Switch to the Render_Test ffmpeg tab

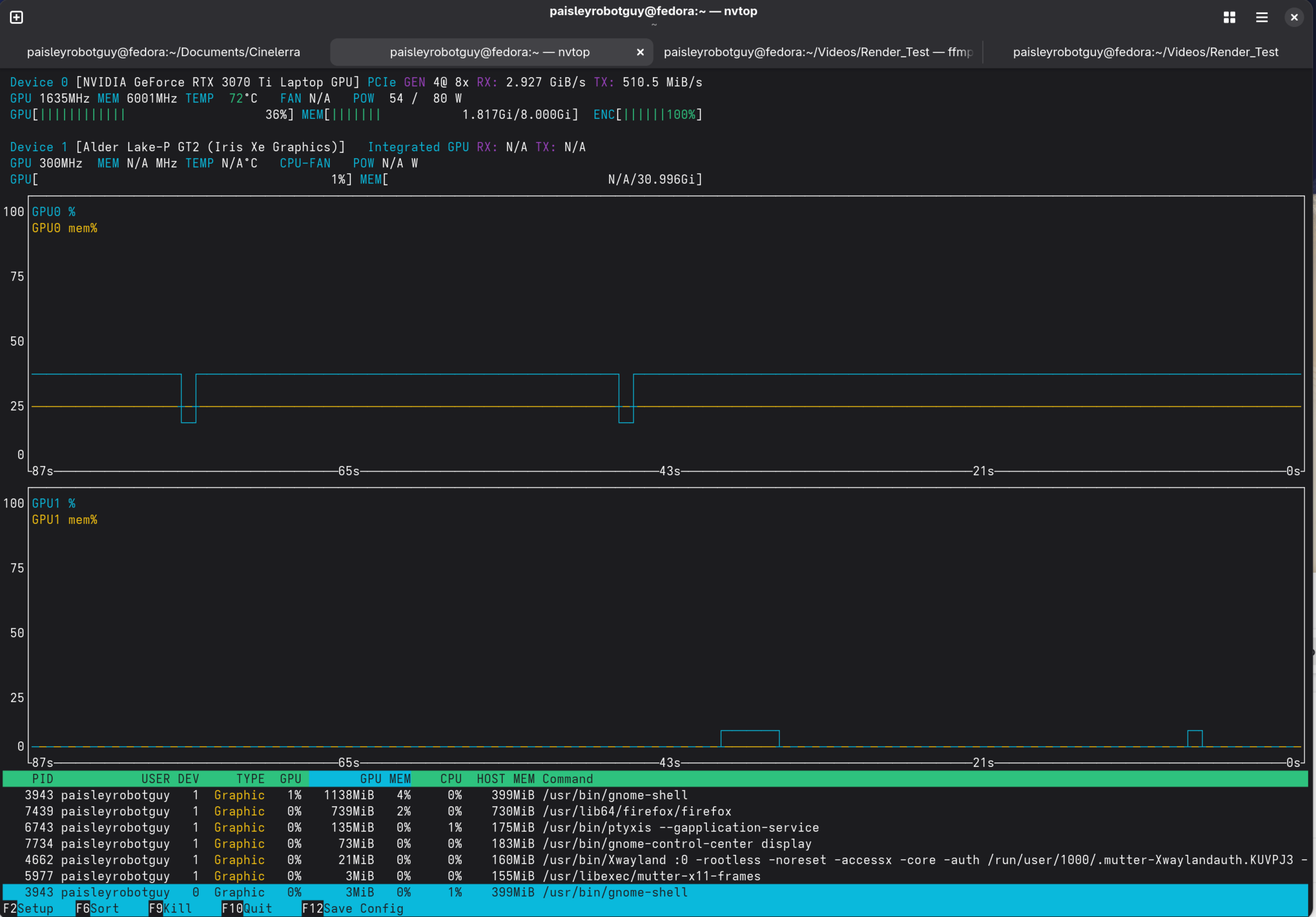(x=818, y=52)
